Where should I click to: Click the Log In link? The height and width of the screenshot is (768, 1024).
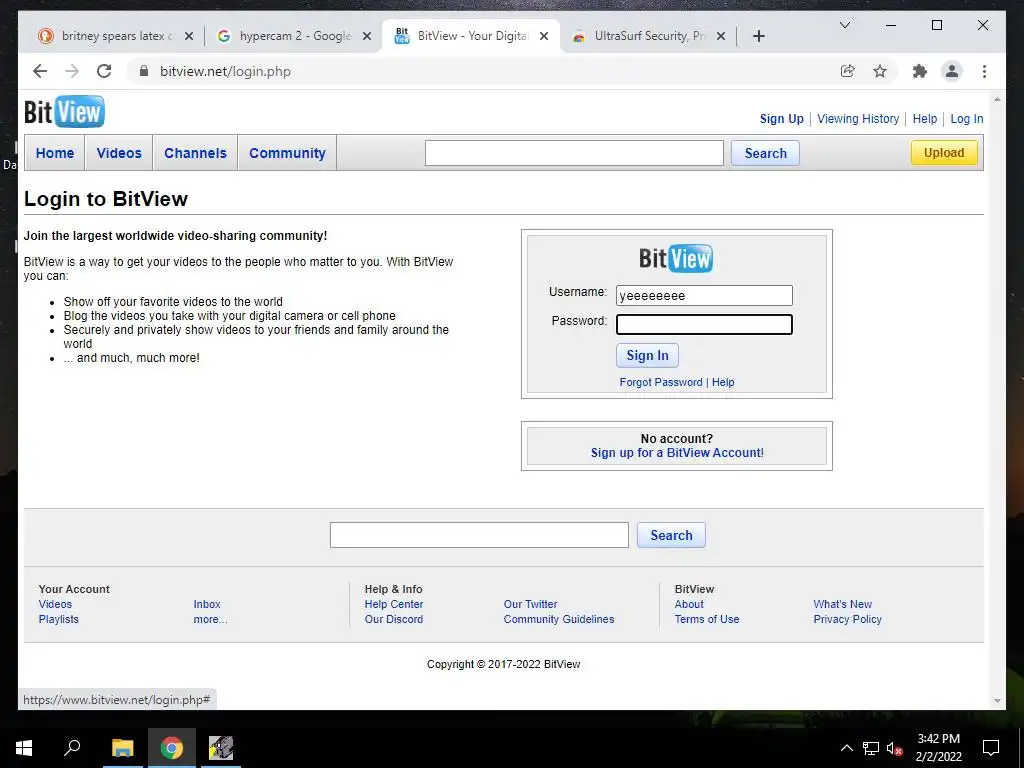click(967, 119)
